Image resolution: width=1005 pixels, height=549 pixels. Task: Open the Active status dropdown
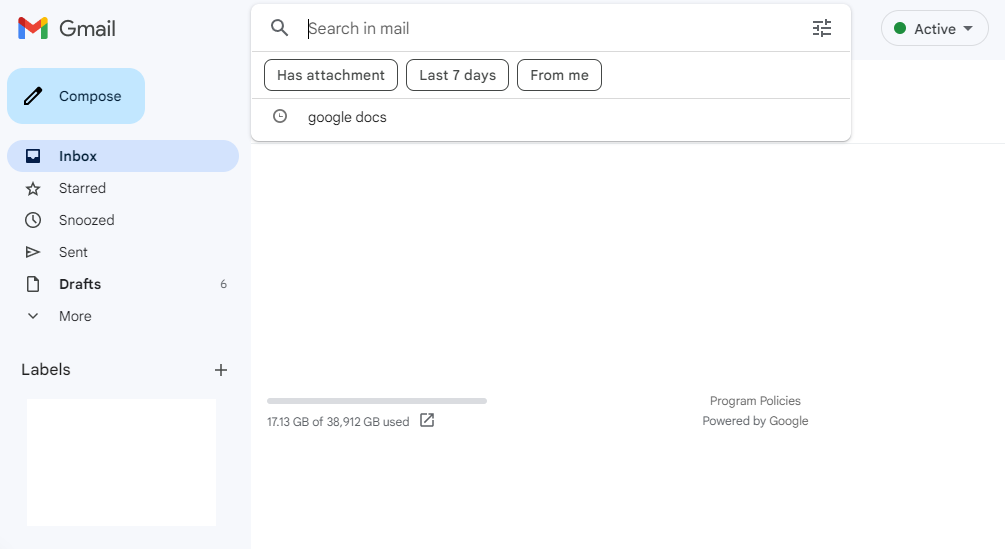pyautogui.click(x=934, y=29)
